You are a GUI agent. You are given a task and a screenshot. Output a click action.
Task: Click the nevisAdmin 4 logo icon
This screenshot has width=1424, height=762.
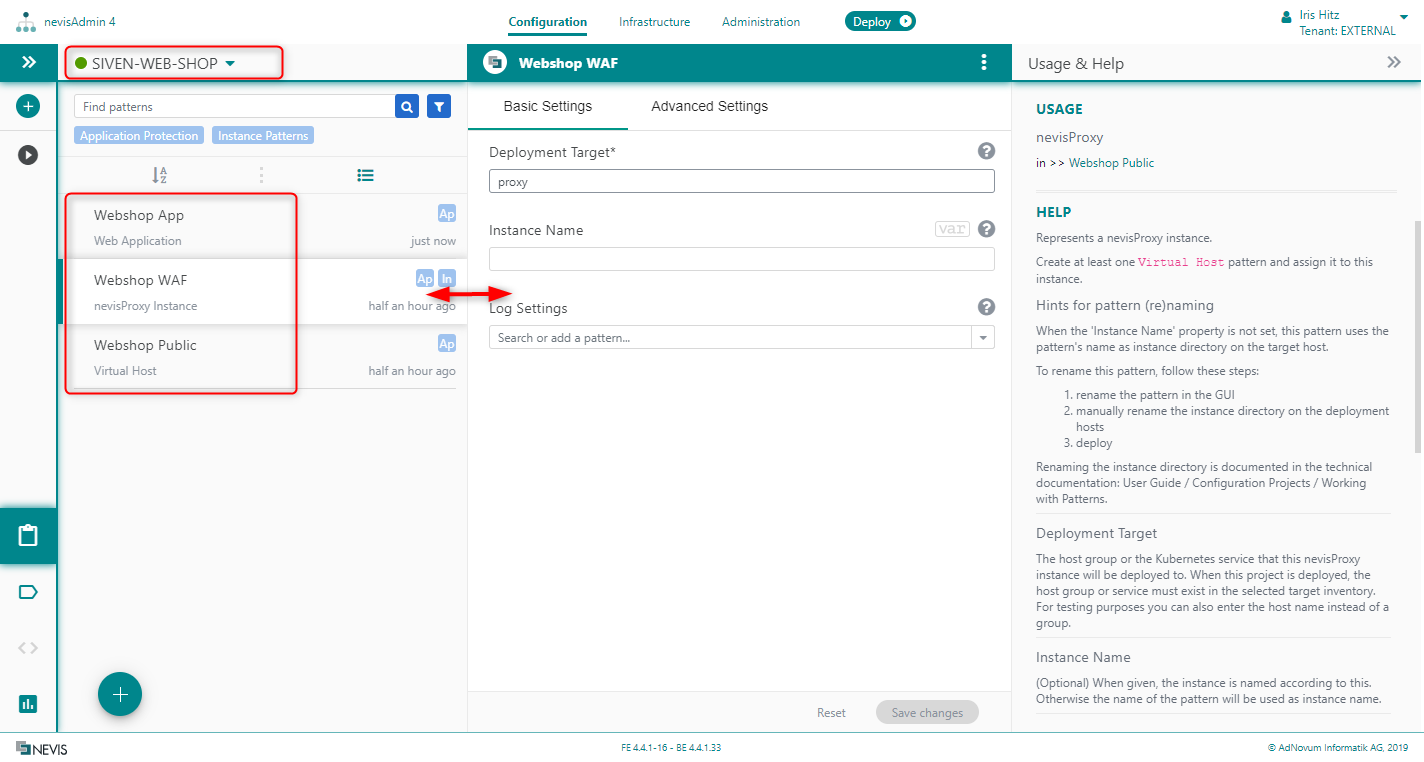click(x=26, y=22)
